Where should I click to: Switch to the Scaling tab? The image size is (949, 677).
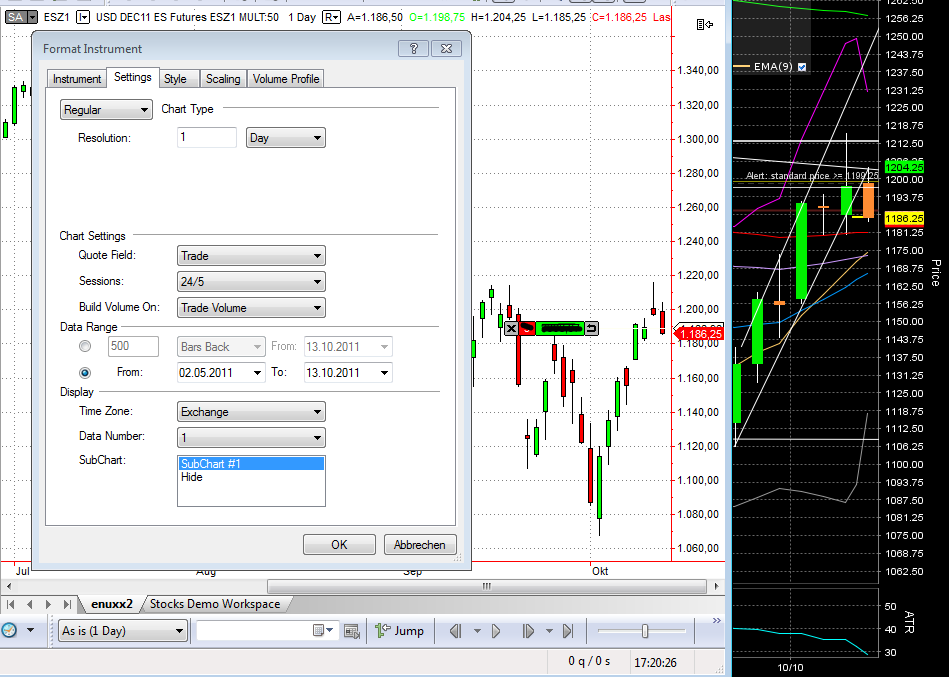[x=223, y=79]
